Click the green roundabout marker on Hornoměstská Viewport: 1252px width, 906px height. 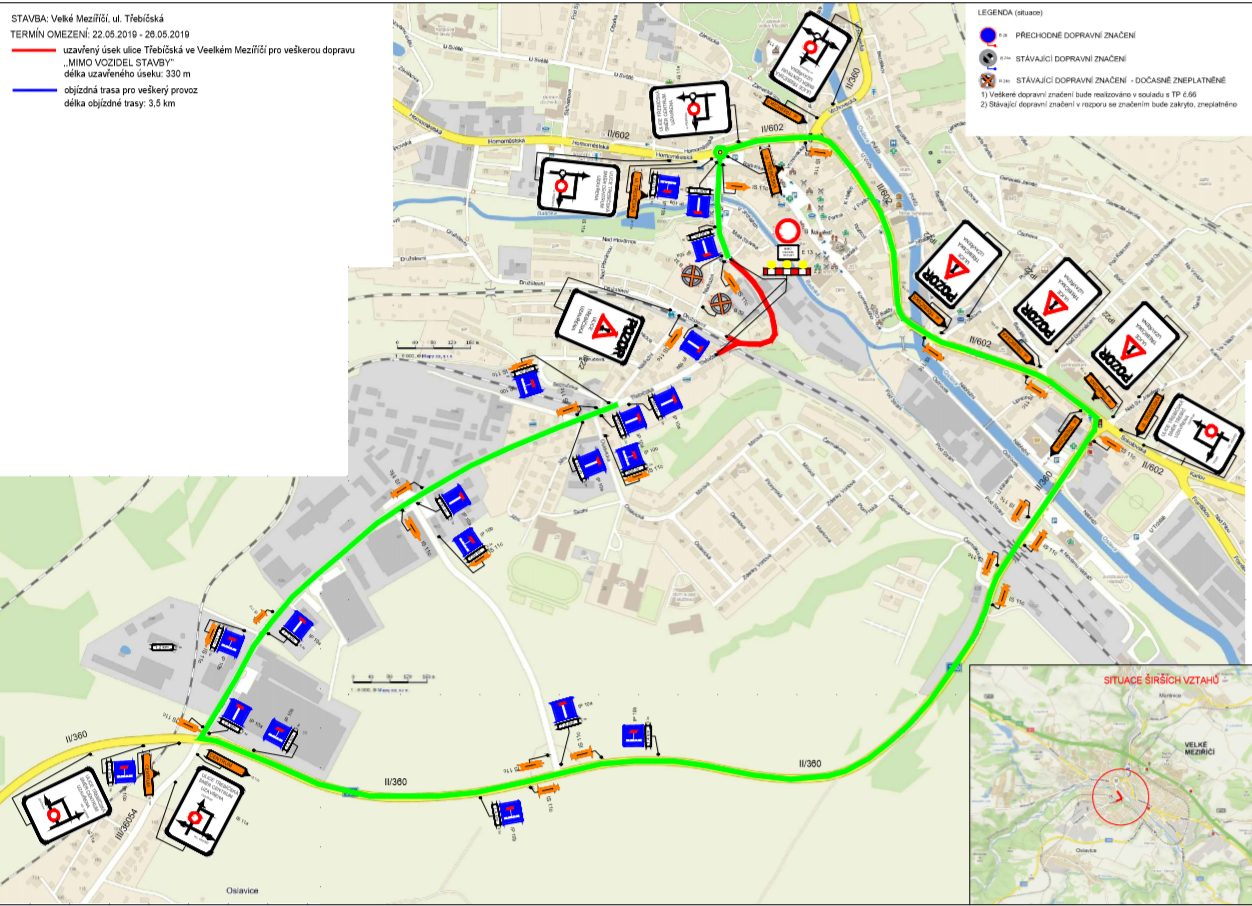(x=719, y=153)
